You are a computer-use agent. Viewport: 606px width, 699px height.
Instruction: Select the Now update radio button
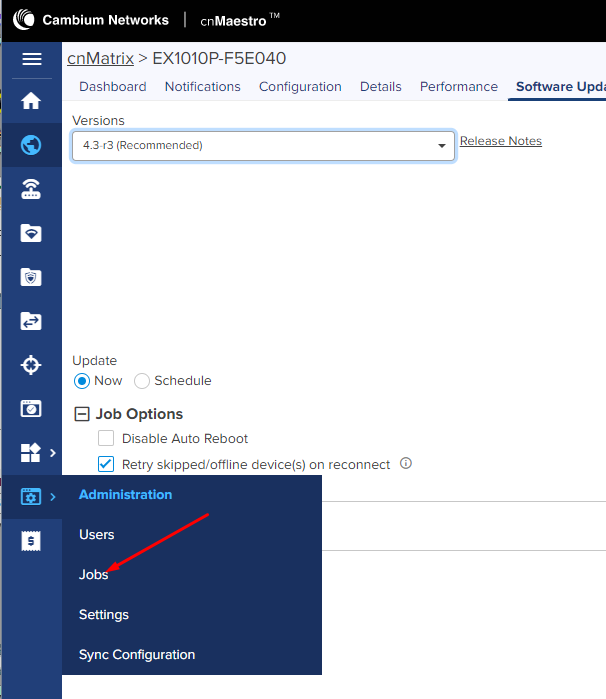tap(82, 381)
